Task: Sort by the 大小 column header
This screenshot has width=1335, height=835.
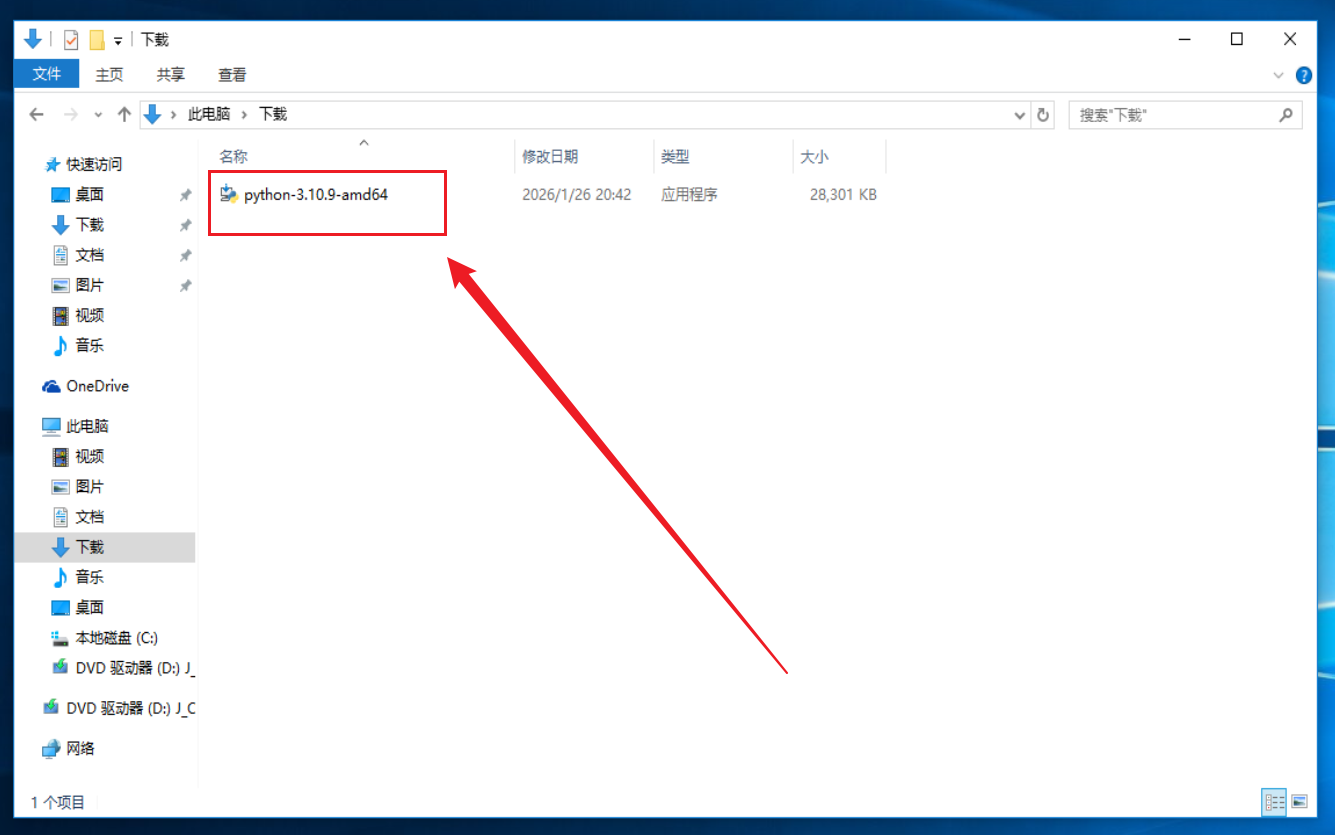Action: coord(814,157)
